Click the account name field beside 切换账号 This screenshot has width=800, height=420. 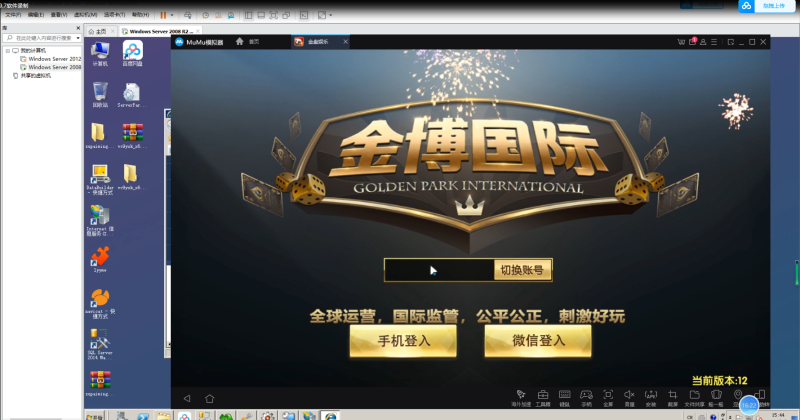click(439, 270)
